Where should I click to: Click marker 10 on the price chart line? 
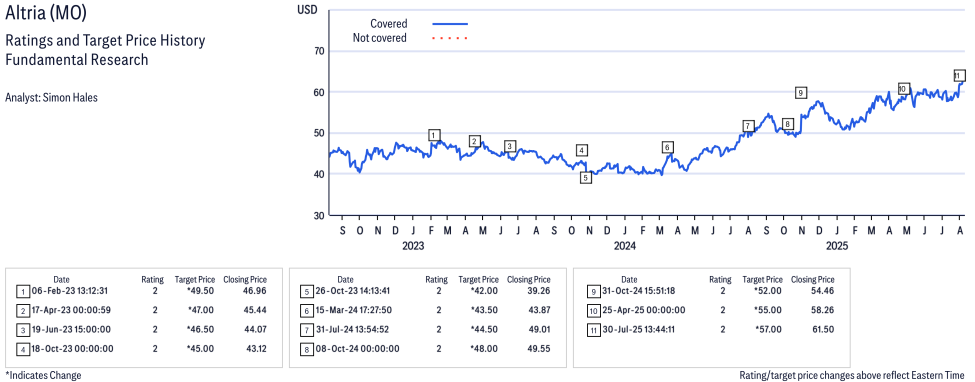click(903, 88)
